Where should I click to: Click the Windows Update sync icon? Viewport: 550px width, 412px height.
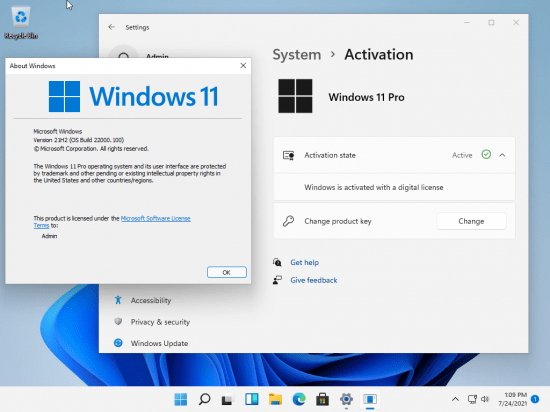(118, 343)
